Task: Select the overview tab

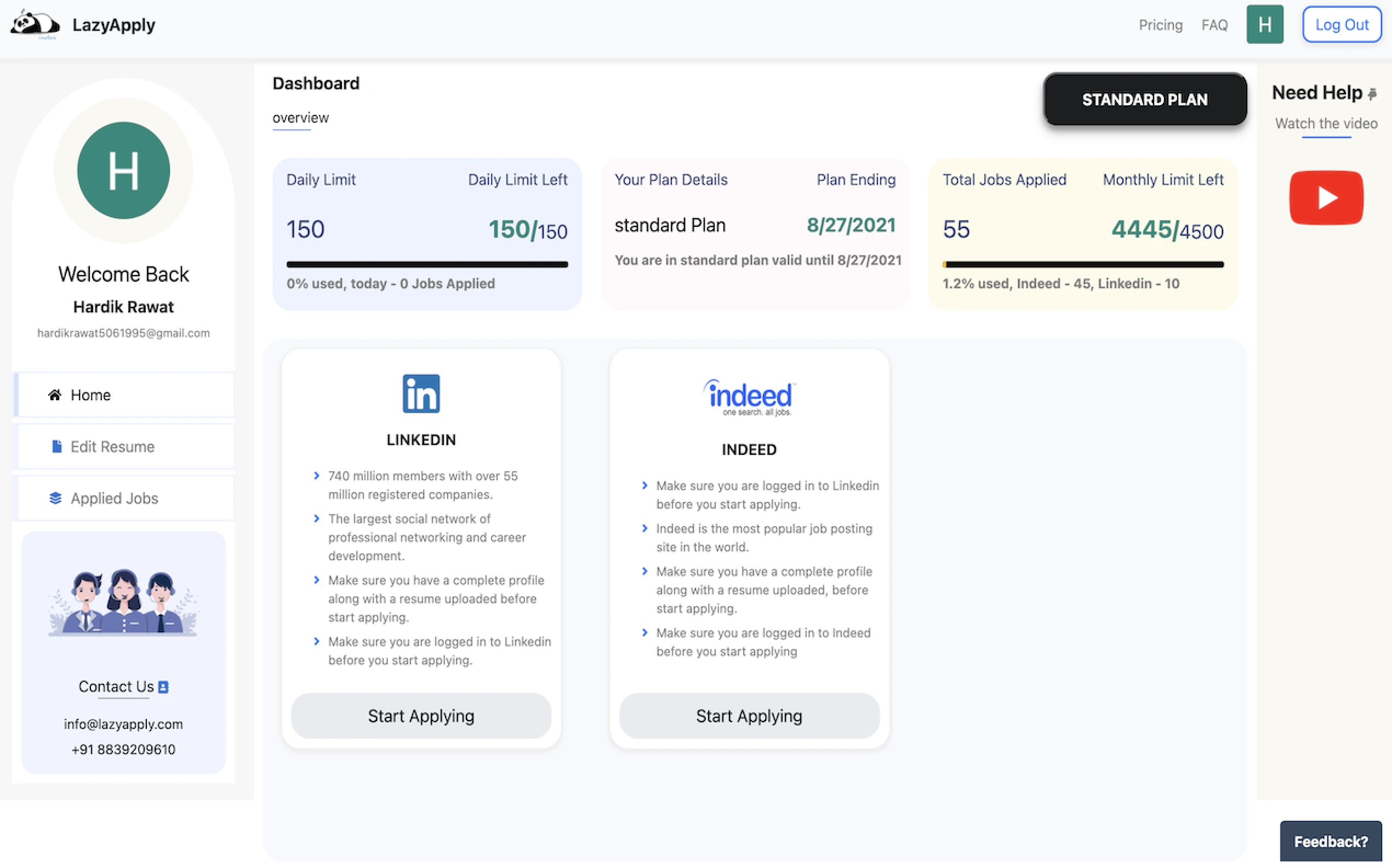Action: (x=301, y=118)
